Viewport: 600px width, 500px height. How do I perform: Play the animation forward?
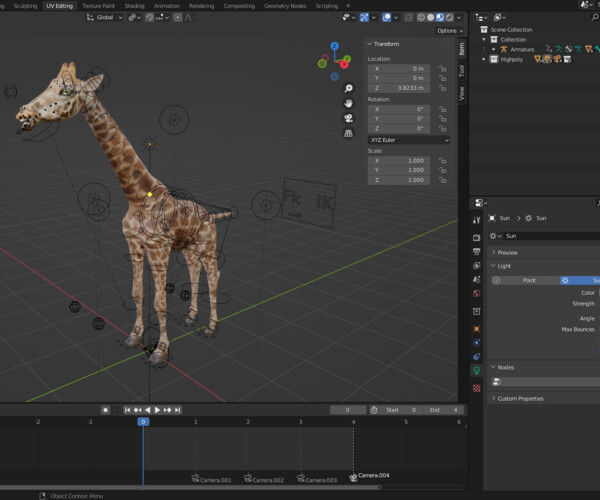click(157, 410)
